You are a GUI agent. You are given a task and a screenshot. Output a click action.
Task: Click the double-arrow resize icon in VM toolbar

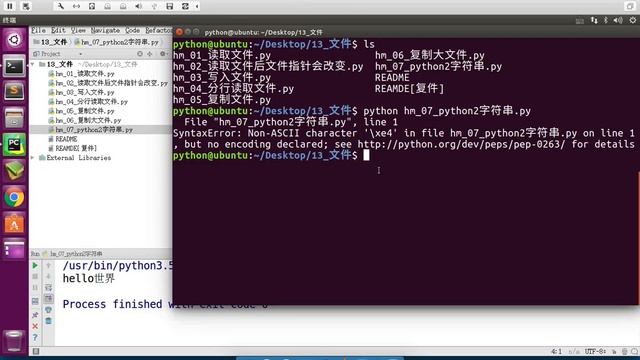76,6
